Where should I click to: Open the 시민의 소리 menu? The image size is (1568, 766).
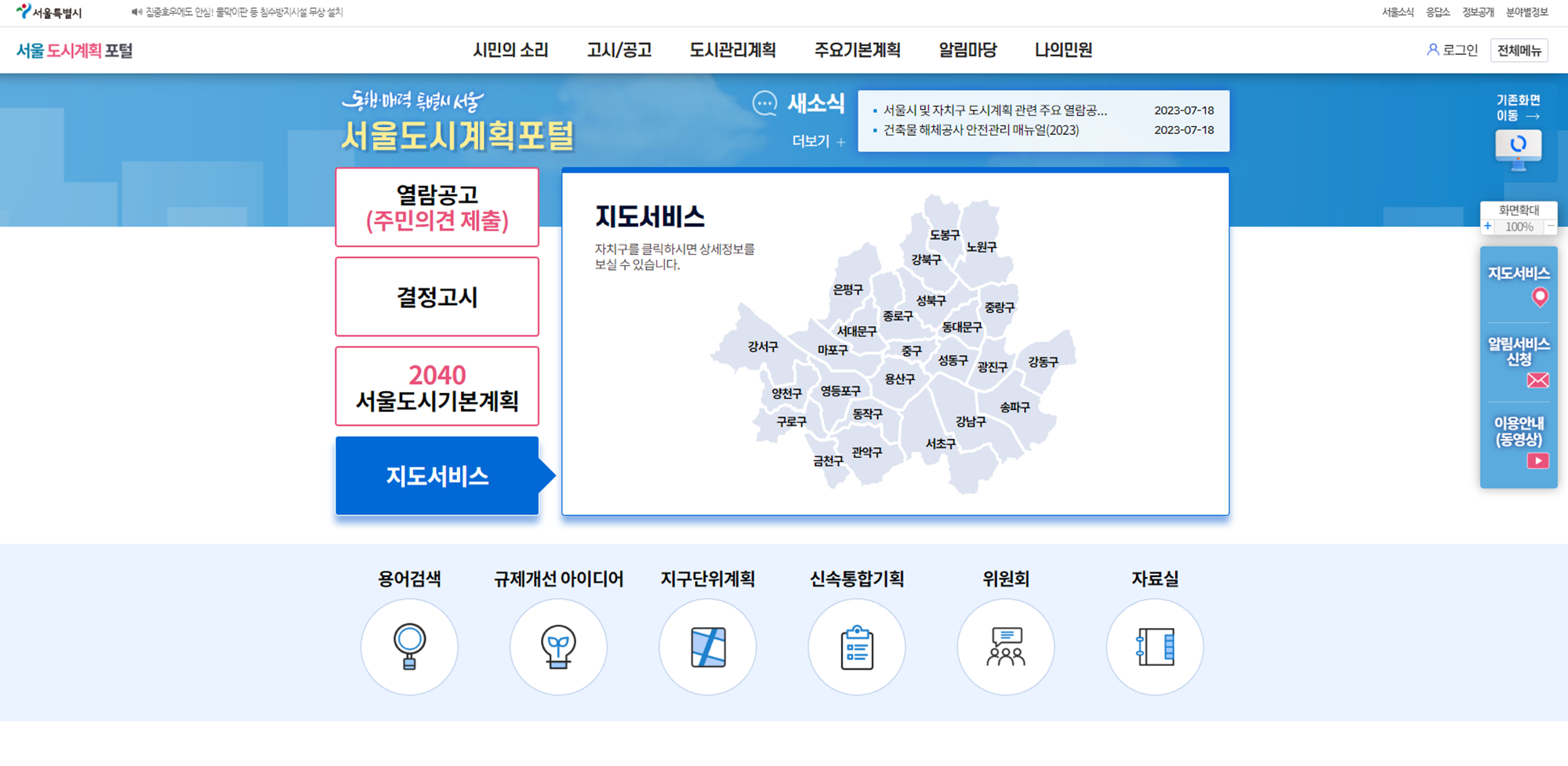point(510,50)
